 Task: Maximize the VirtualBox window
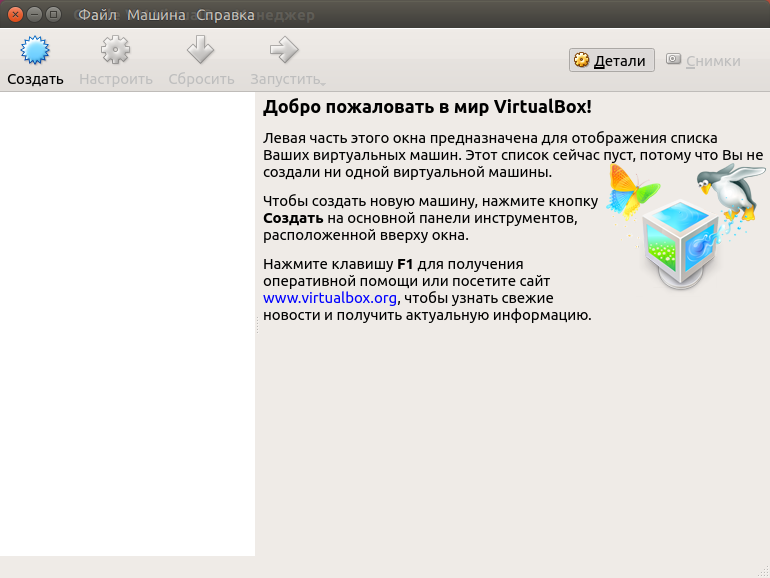tap(53, 14)
